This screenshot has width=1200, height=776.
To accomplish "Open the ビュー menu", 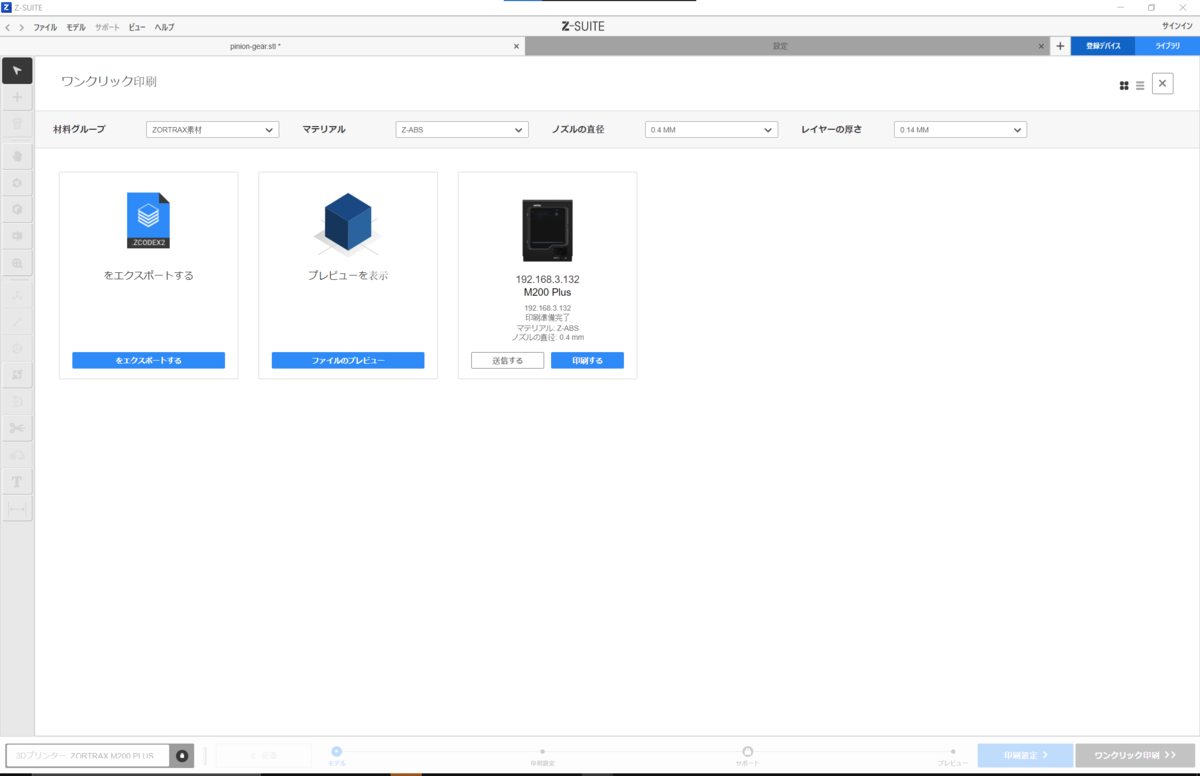I will (x=137, y=27).
